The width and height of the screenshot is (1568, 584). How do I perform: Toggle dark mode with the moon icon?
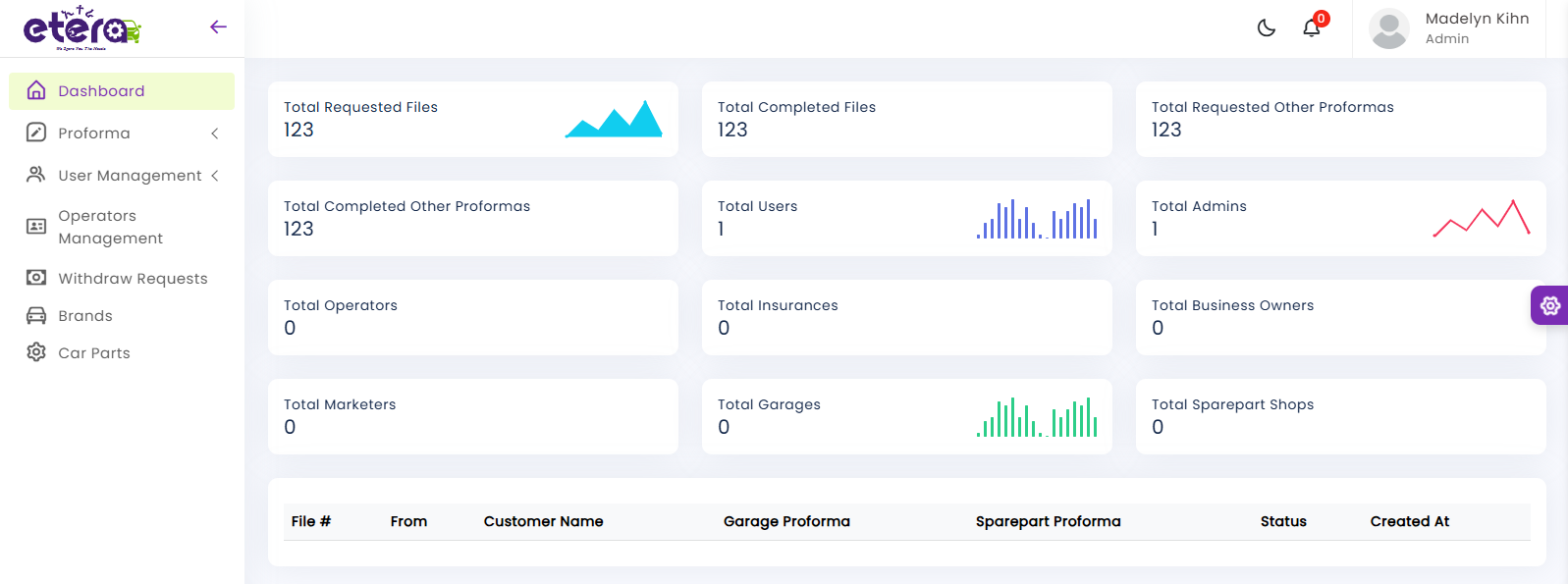click(1266, 28)
